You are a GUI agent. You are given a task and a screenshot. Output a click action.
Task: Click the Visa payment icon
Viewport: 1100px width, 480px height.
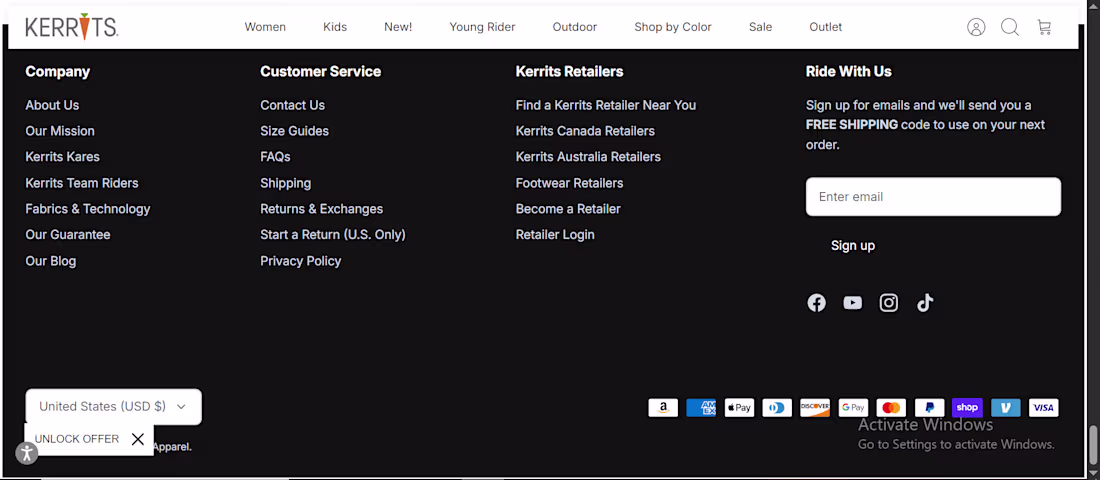click(1043, 408)
